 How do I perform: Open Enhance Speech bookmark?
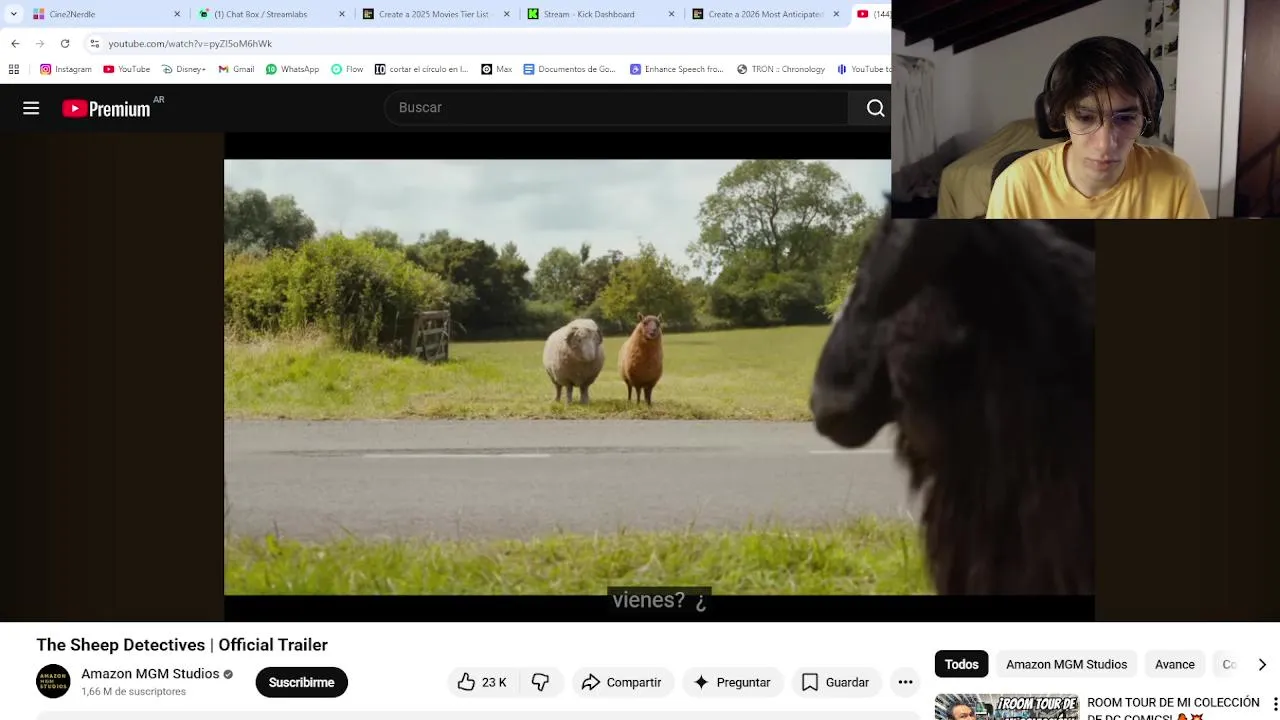click(x=676, y=69)
